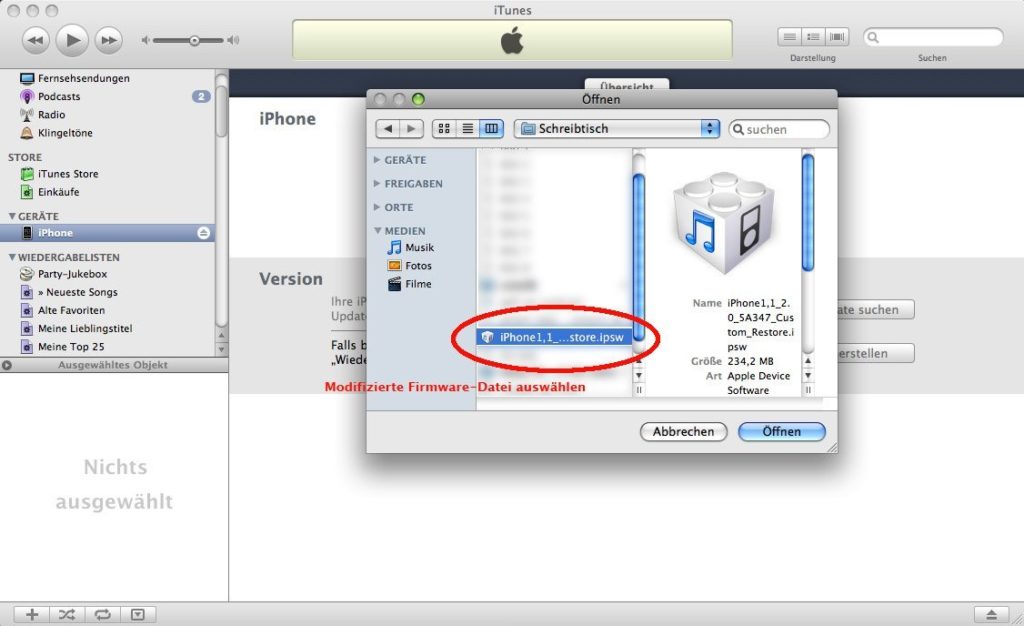
Task: Open the Schreibtisch location dropdown
Action: tap(616, 129)
